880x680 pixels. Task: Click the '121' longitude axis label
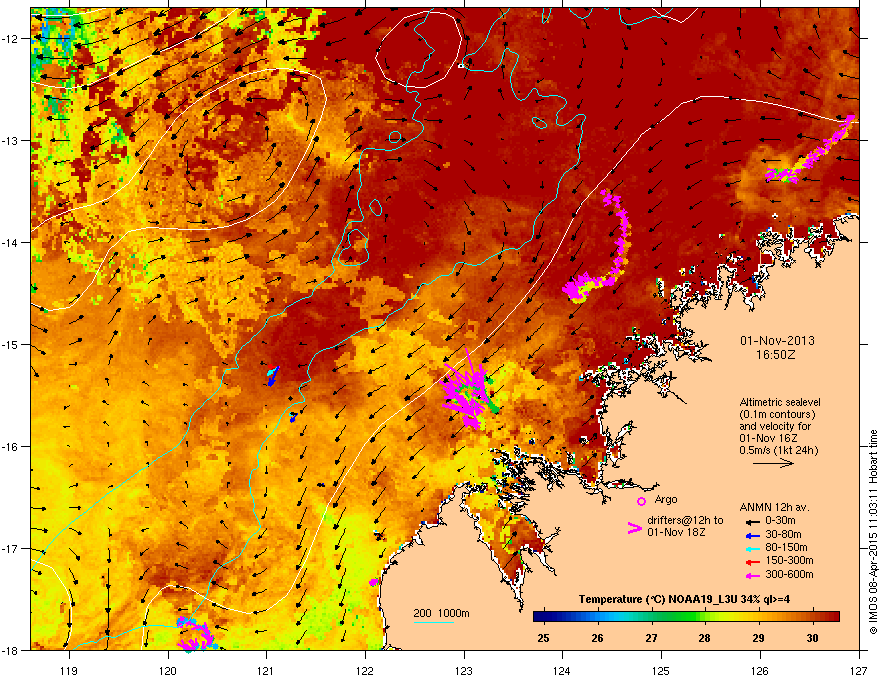[x=266, y=670]
